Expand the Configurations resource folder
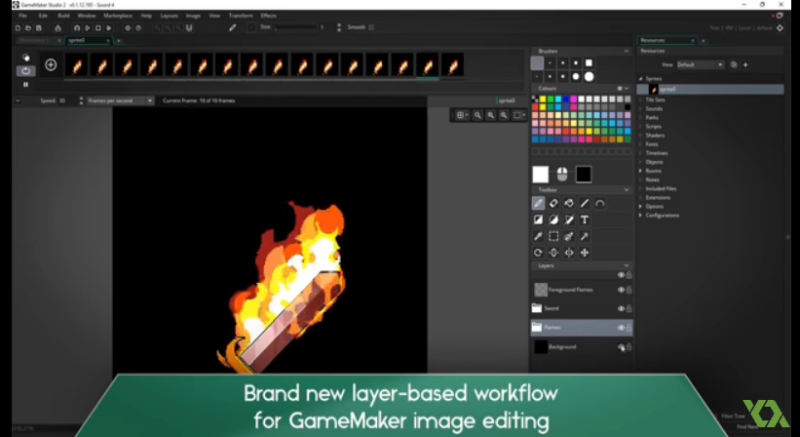The height and width of the screenshot is (437, 800). pos(641,215)
